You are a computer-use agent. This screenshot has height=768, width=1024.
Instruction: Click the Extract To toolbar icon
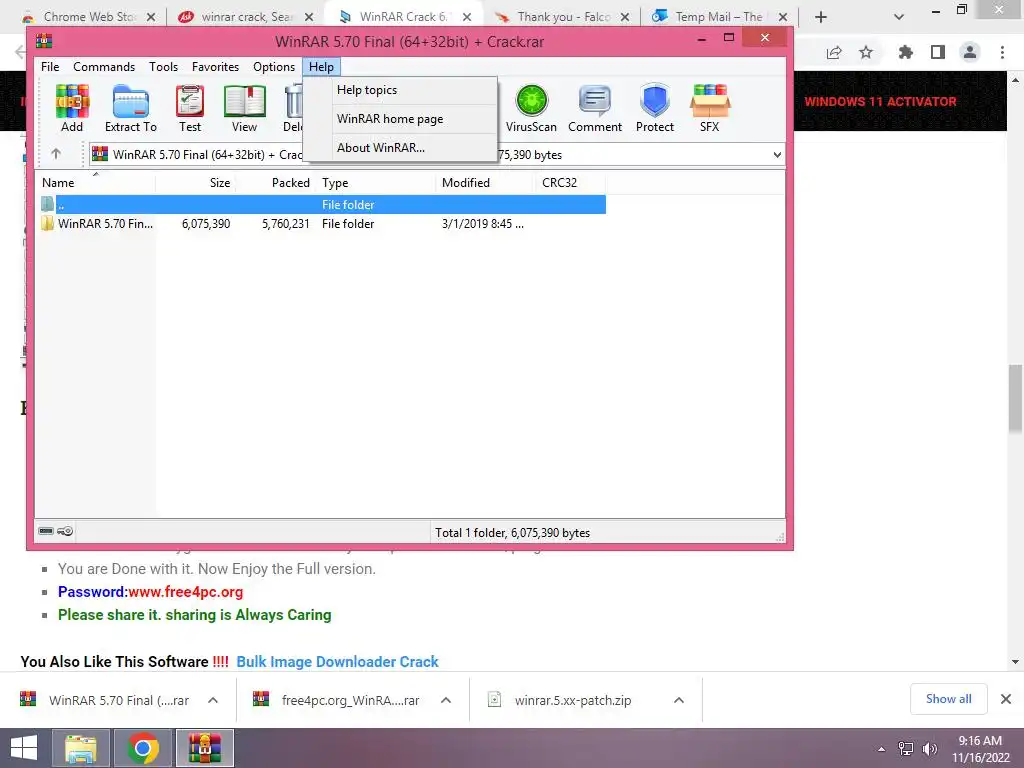pos(131,108)
